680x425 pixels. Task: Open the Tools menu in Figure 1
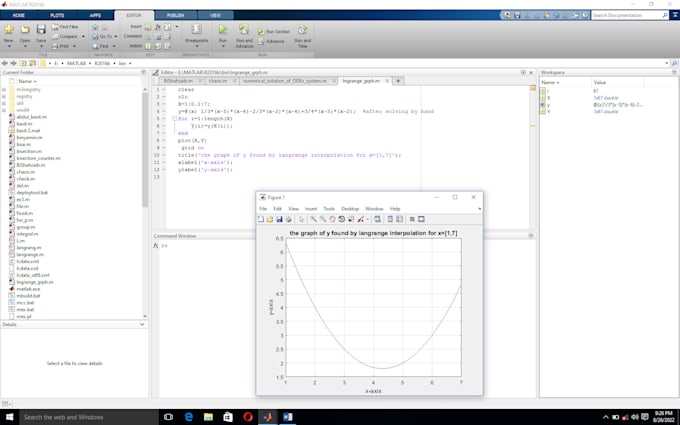(329, 209)
